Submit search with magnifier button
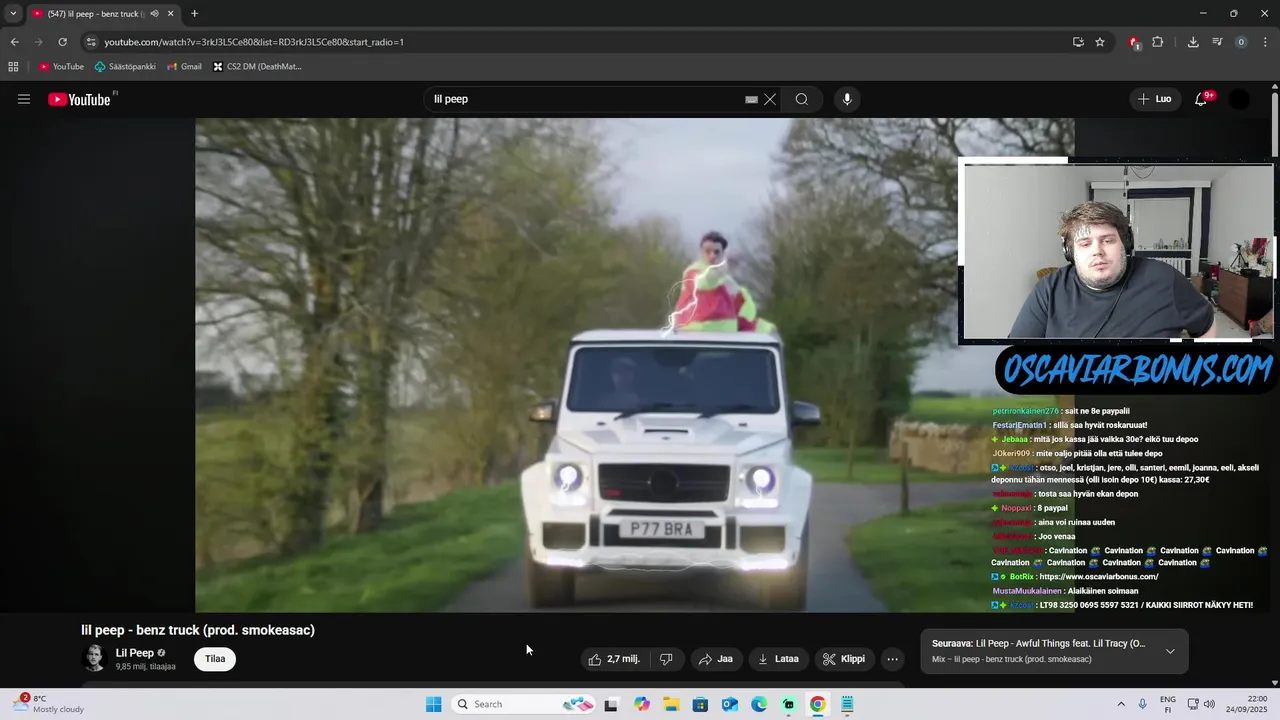The height and width of the screenshot is (720, 1280). coord(802,99)
